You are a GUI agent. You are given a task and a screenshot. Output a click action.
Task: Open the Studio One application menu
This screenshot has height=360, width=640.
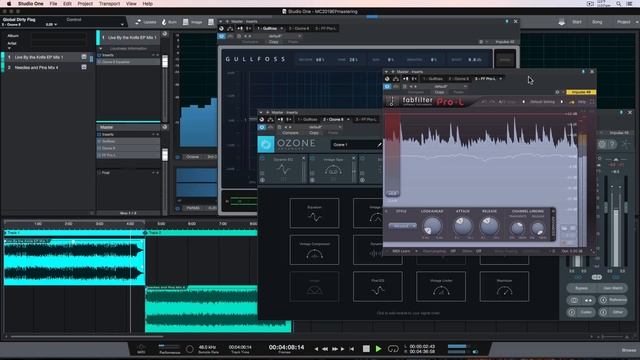(31, 4)
